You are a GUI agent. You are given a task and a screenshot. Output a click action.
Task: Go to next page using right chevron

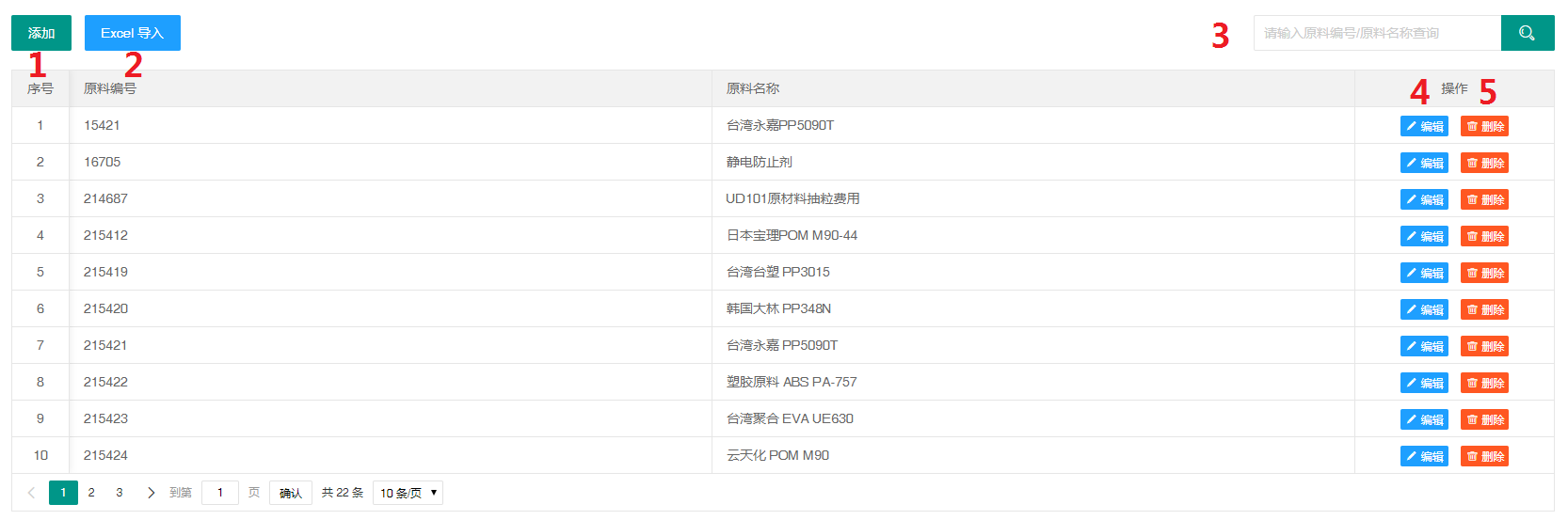(151, 493)
